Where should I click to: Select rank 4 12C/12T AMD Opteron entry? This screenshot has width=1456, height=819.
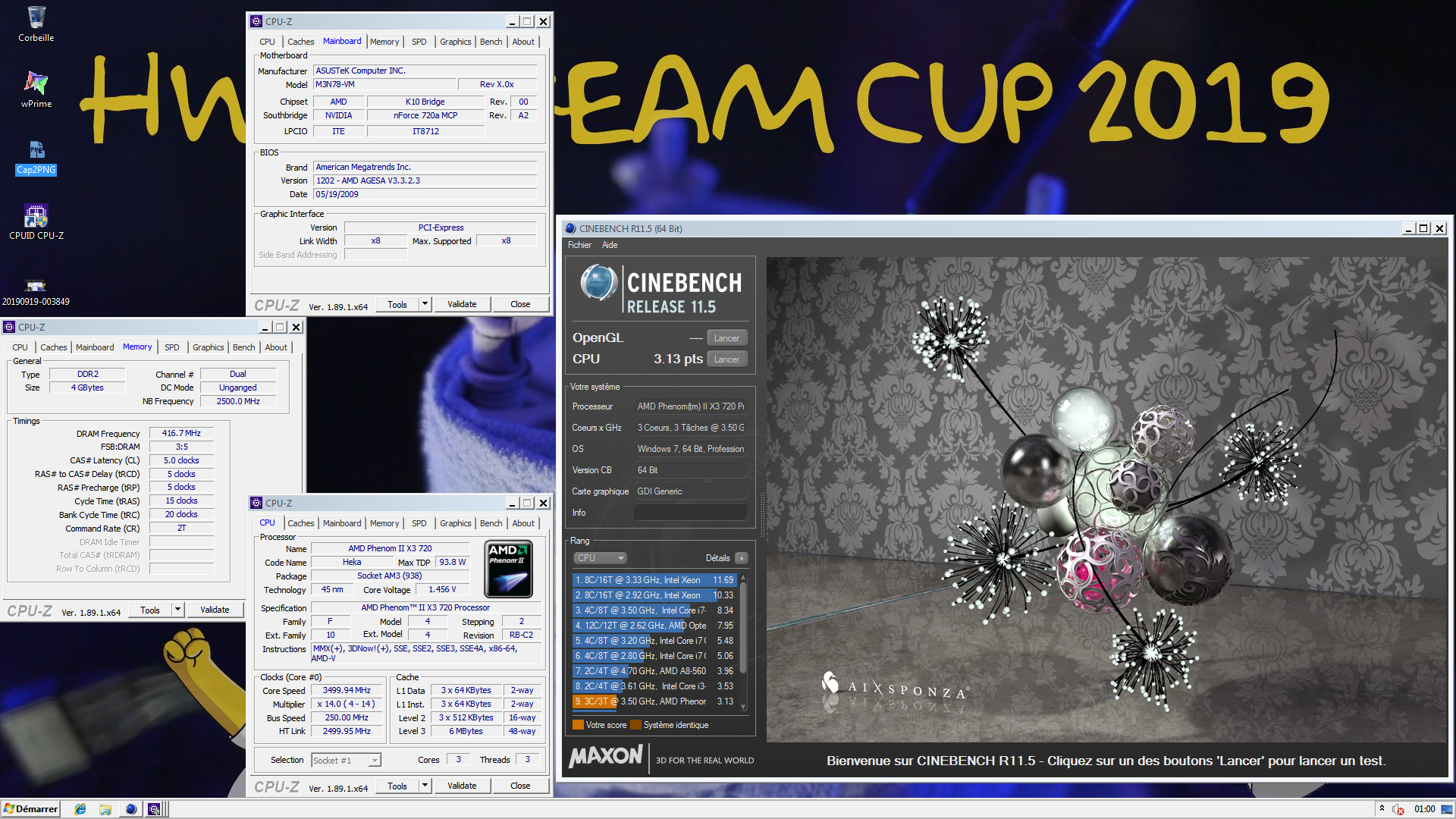(x=654, y=626)
